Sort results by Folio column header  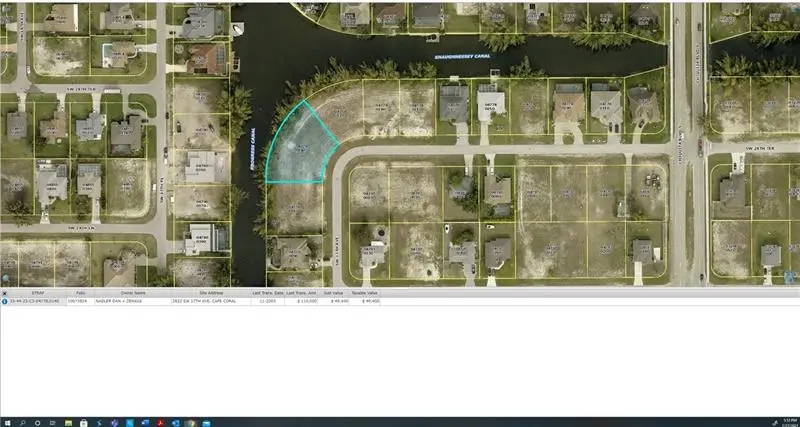pyautogui.click(x=81, y=293)
